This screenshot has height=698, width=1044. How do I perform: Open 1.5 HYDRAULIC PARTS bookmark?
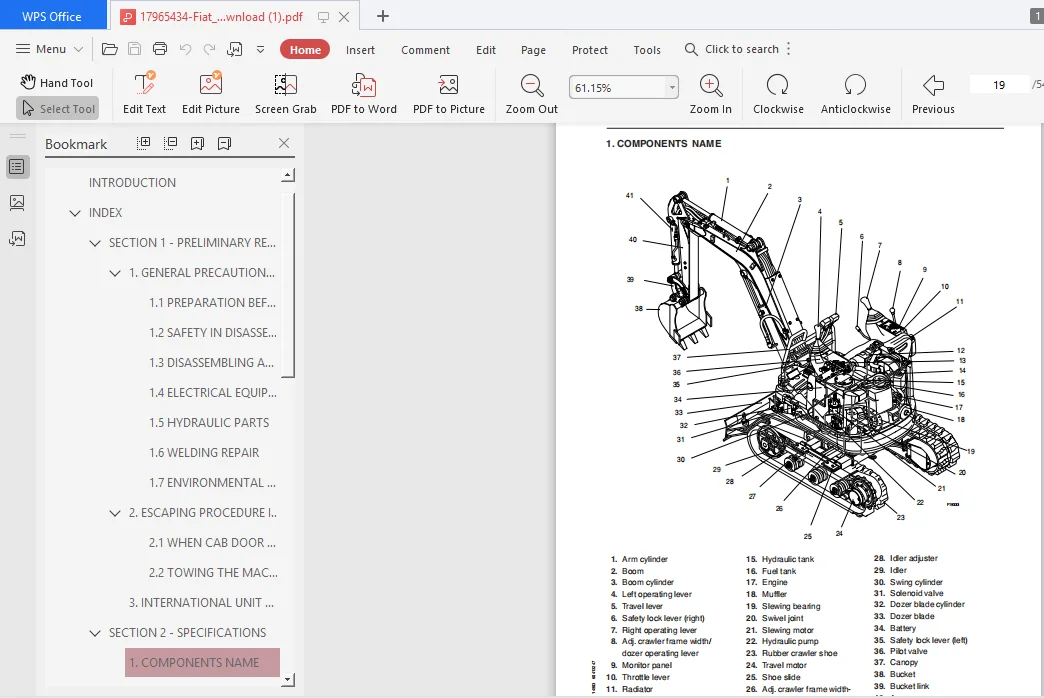(209, 422)
